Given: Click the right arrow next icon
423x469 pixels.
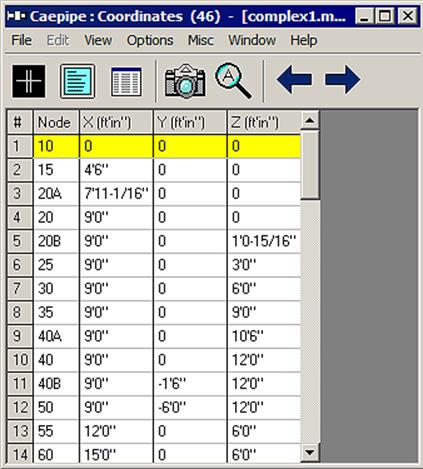Looking at the screenshot, I should coord(343,79).
